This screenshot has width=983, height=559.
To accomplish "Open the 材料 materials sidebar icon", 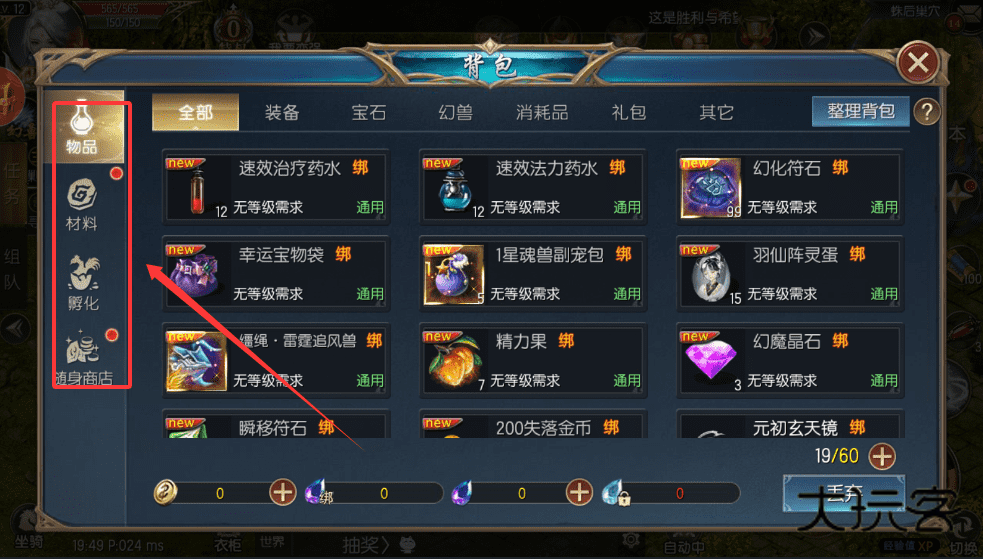I will click(x=82, y=204).
